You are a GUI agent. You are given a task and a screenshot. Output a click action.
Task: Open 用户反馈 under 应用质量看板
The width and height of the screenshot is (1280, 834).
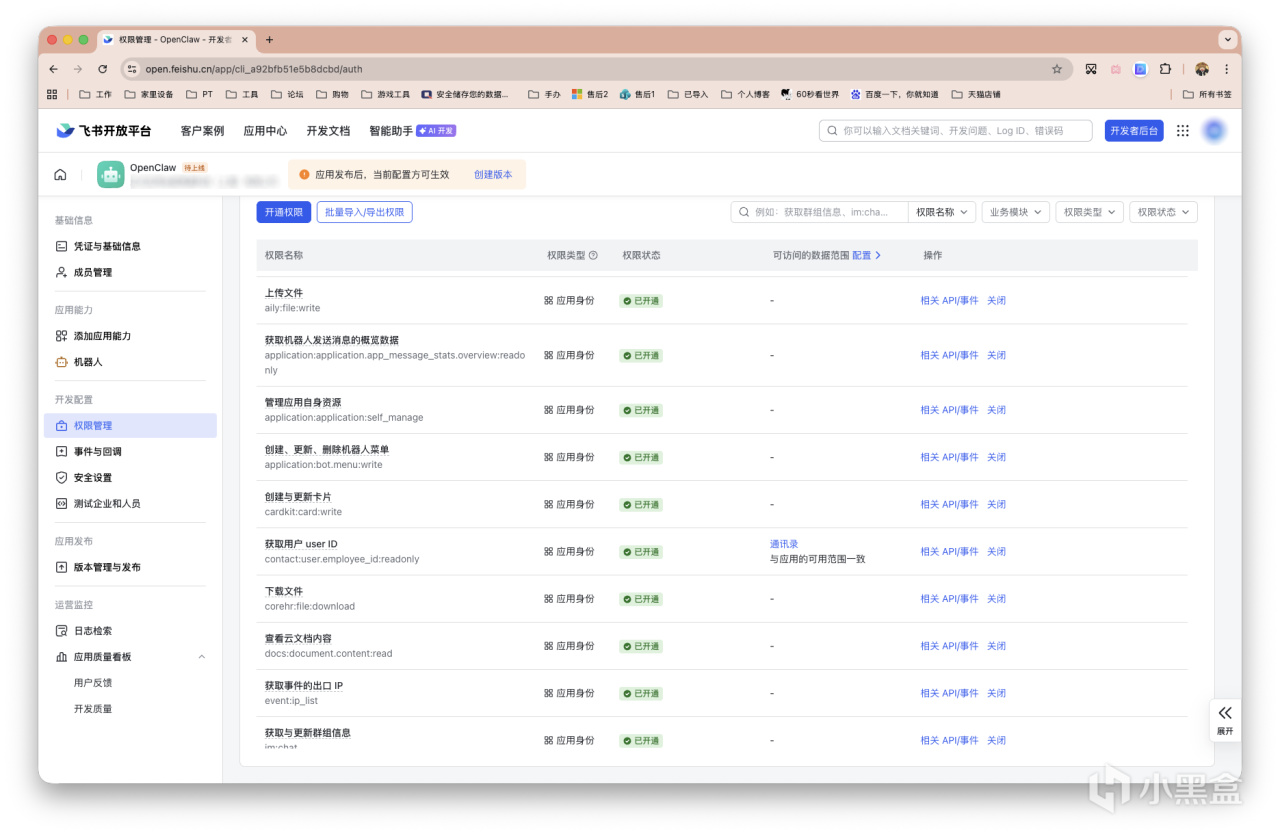tap(93, 683)
